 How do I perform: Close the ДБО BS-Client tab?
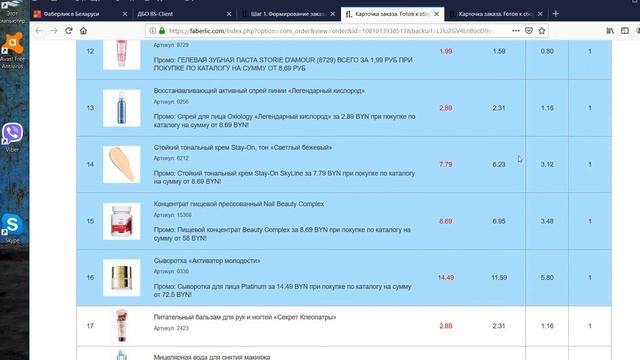click(x=229, y=14)
